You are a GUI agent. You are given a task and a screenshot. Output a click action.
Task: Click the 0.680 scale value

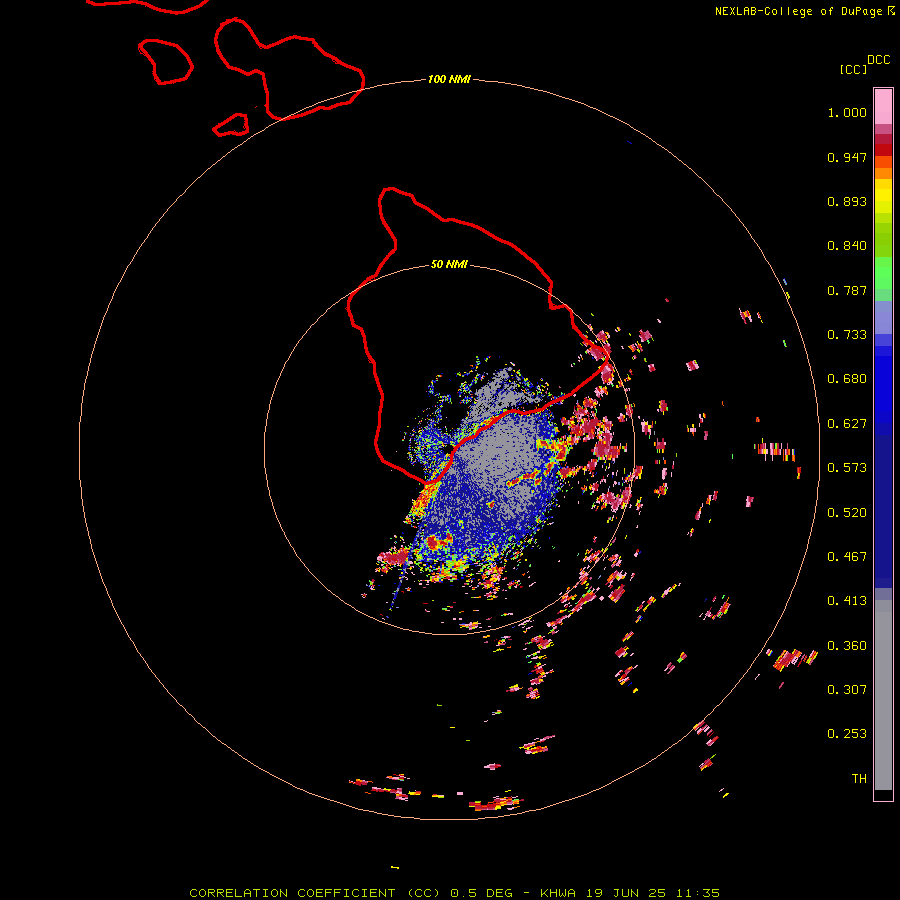pos(847,379)
